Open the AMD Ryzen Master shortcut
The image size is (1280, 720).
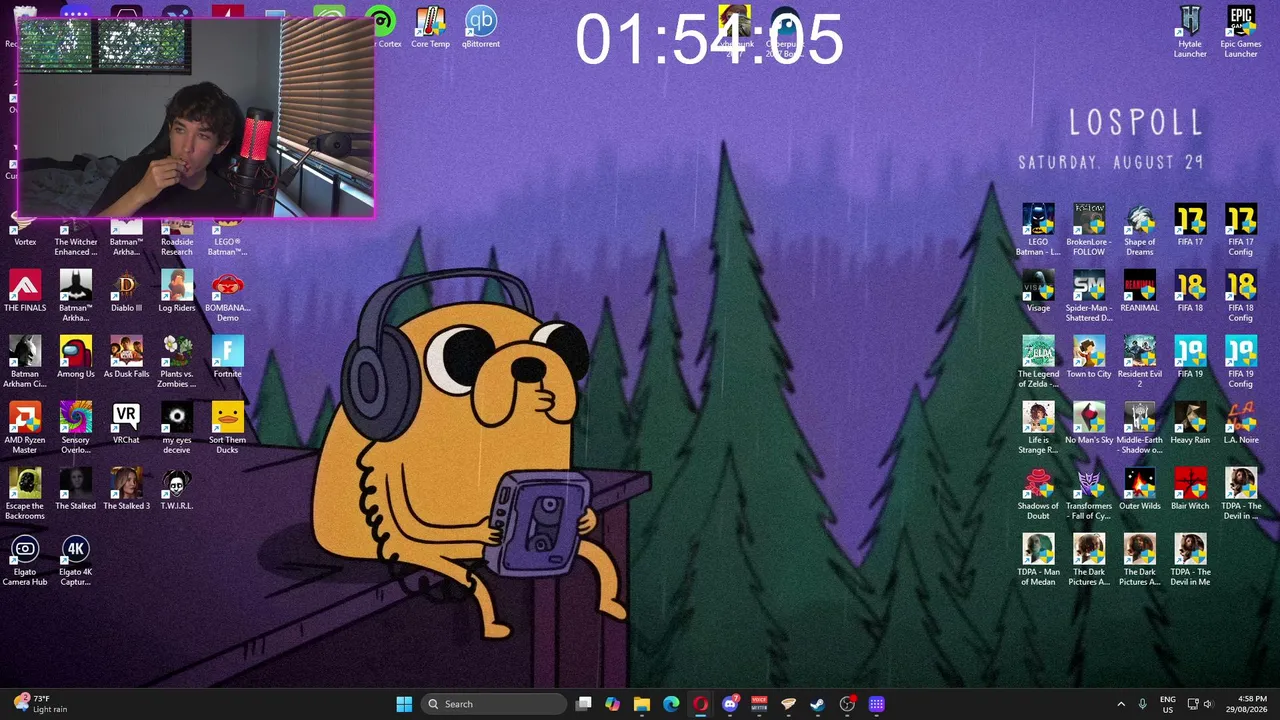[x=25, y=428]
